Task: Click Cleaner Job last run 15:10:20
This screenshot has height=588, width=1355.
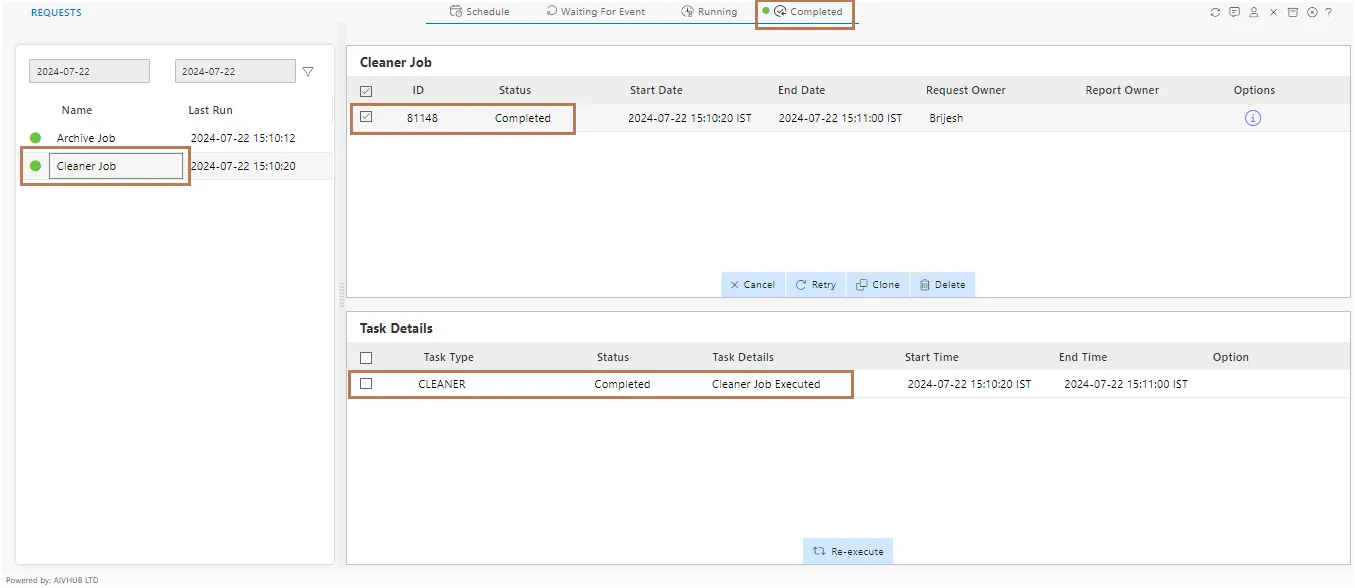Action: point(243,166)
